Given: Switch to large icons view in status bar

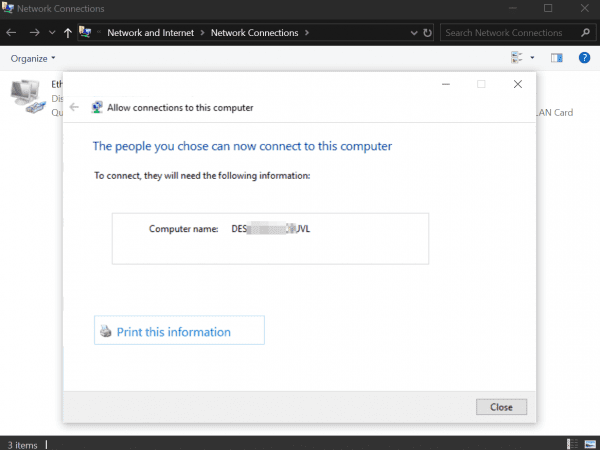Looking at the screenshot, I should (x=590, y=443).
